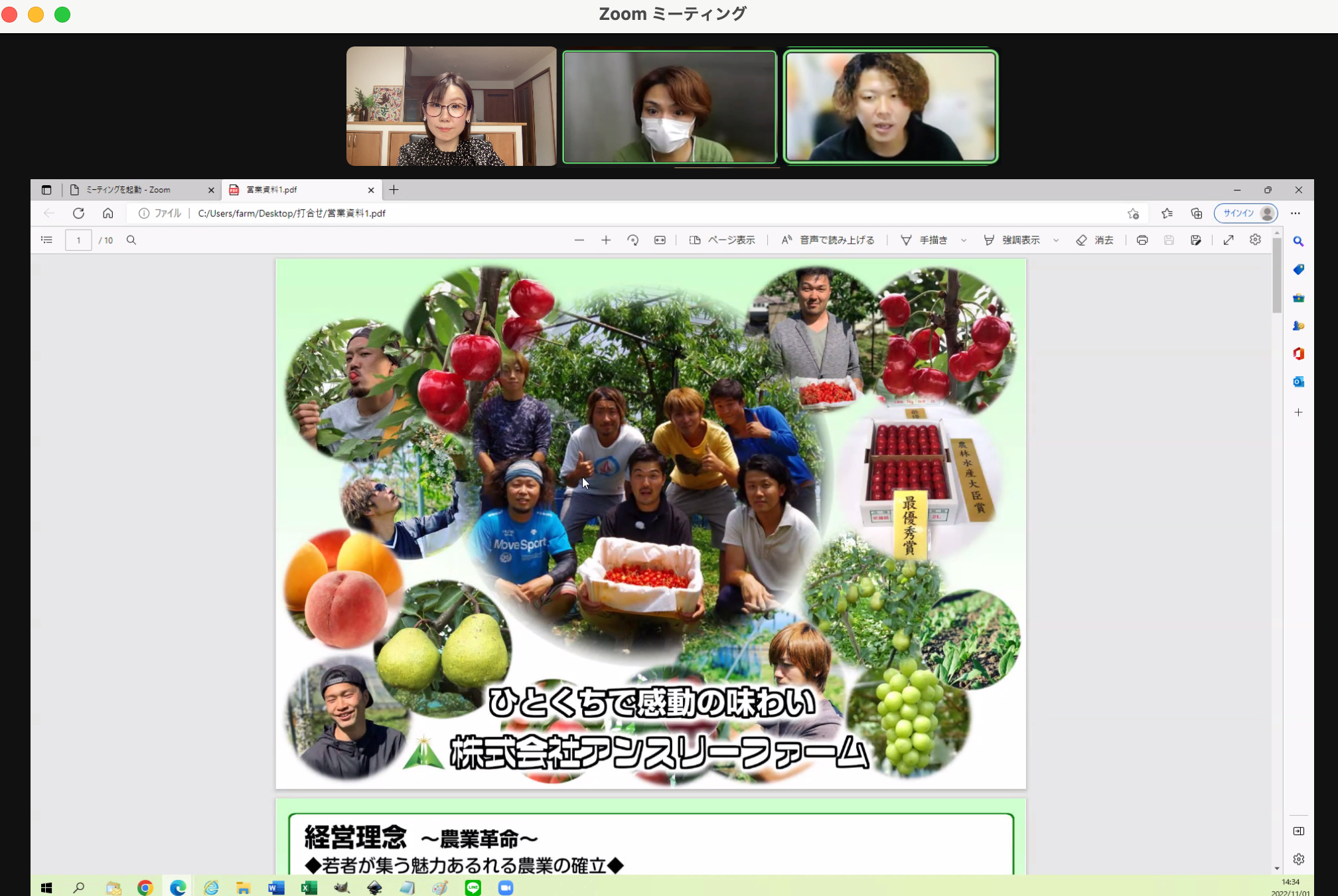1338x896 pixels.
Task: Expand the 手描き pen options dropdown
Action: (x=964, y=240)
